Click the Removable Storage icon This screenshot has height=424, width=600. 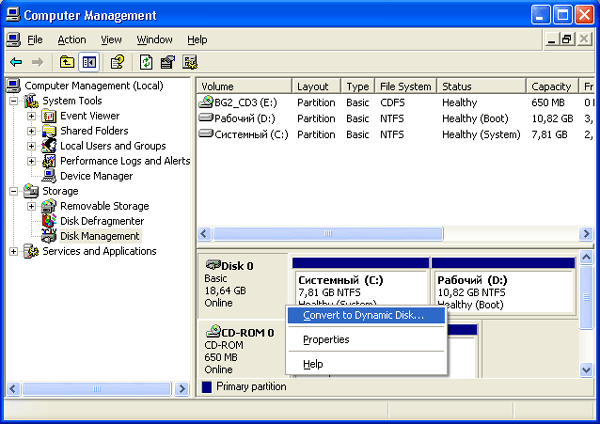click(49, 206)
